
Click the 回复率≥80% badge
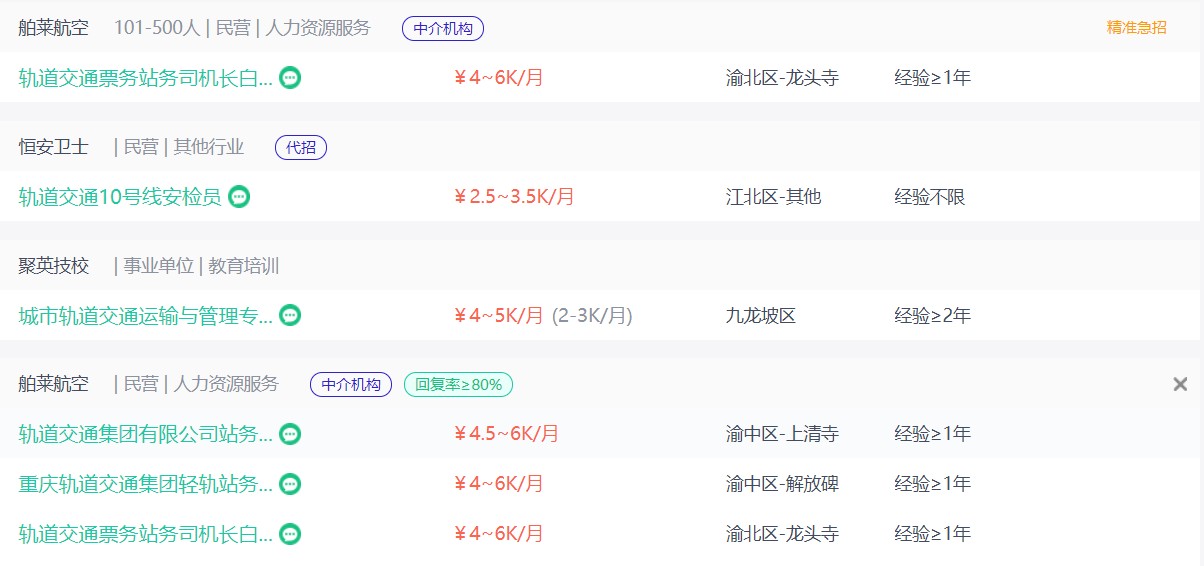click(459, 385)
